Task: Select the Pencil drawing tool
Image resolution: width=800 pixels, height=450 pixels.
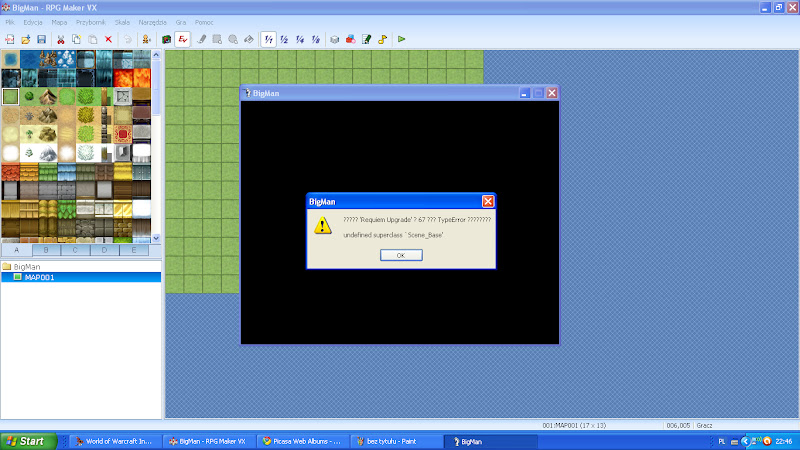Action: pos(202,39)
